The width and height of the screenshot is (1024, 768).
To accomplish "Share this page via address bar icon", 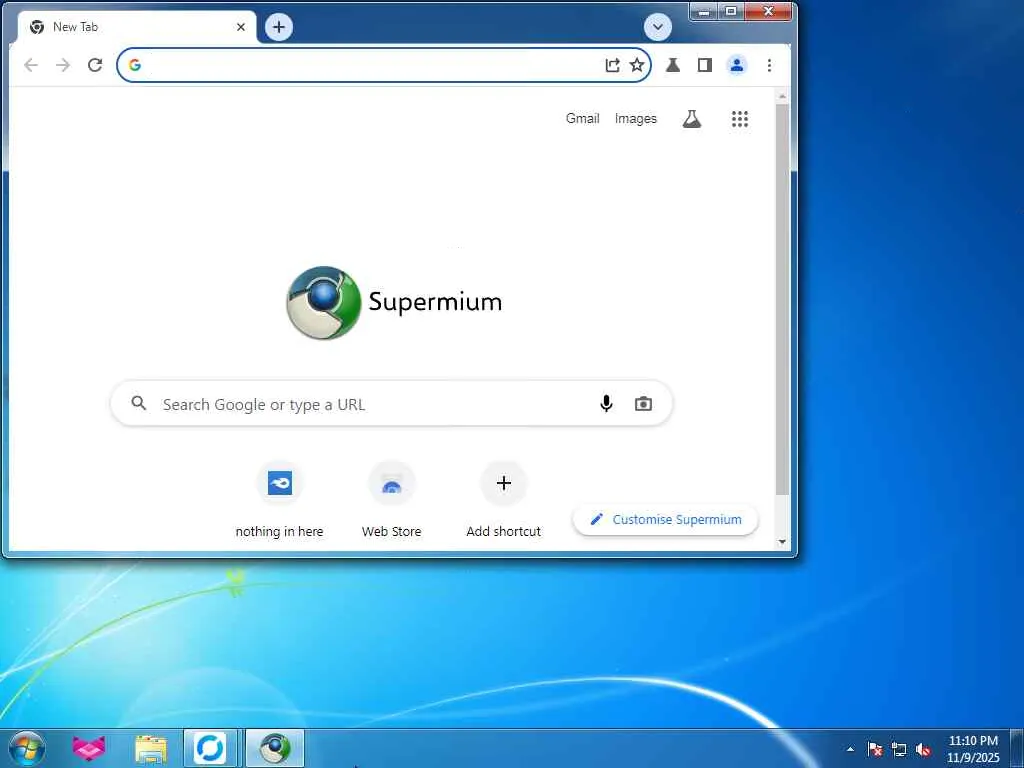I will point(612,65).
